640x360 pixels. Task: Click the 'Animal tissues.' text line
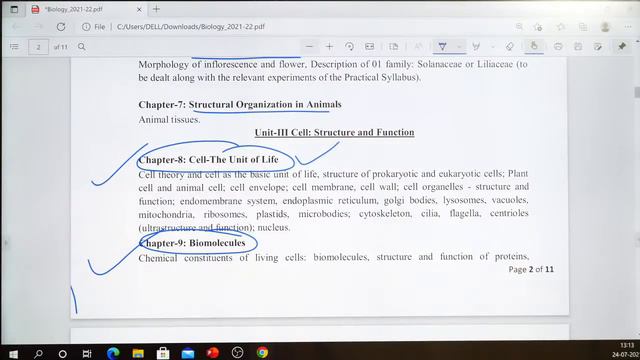click(x=169, y=120)
